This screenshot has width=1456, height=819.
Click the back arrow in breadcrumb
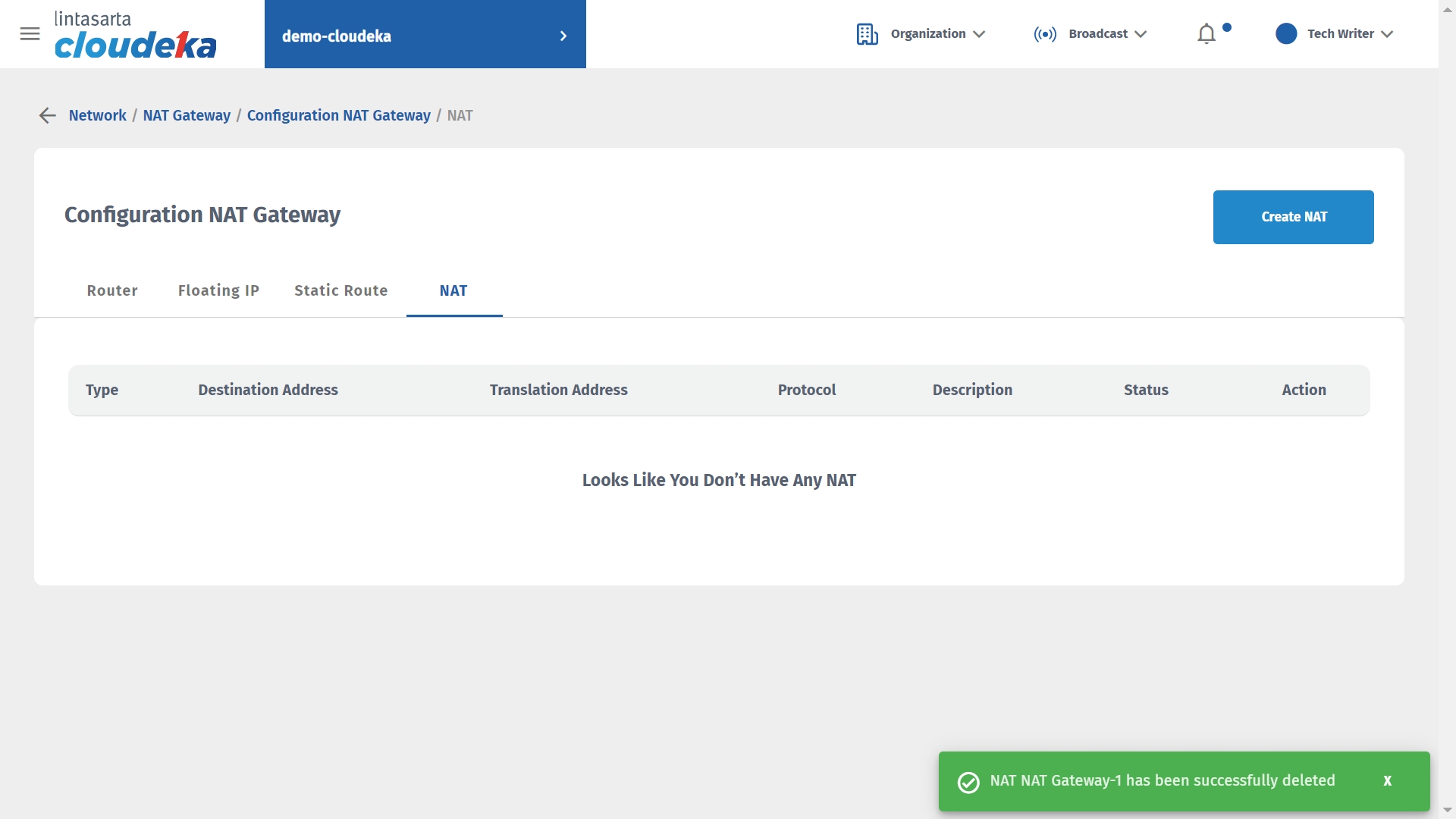pos(47,115)
